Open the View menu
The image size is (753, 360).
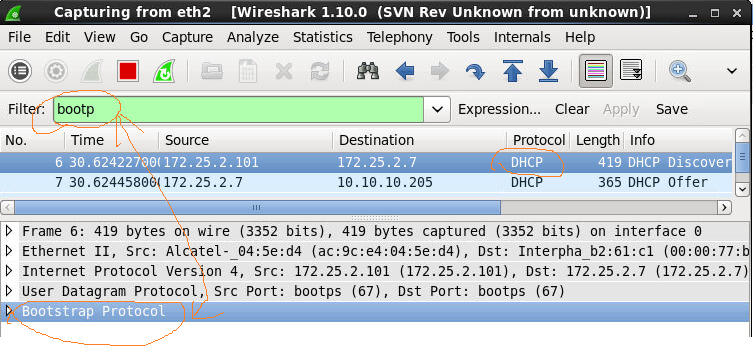(99, 37)
